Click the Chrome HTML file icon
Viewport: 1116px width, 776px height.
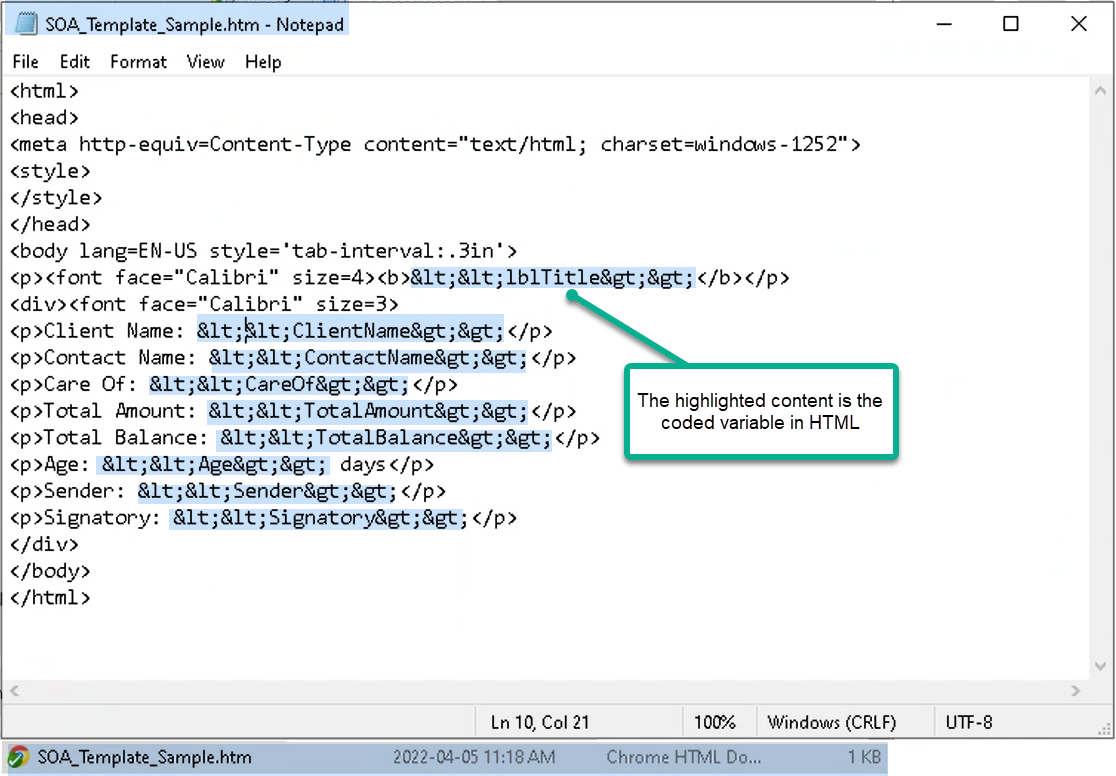coord(18,757)
